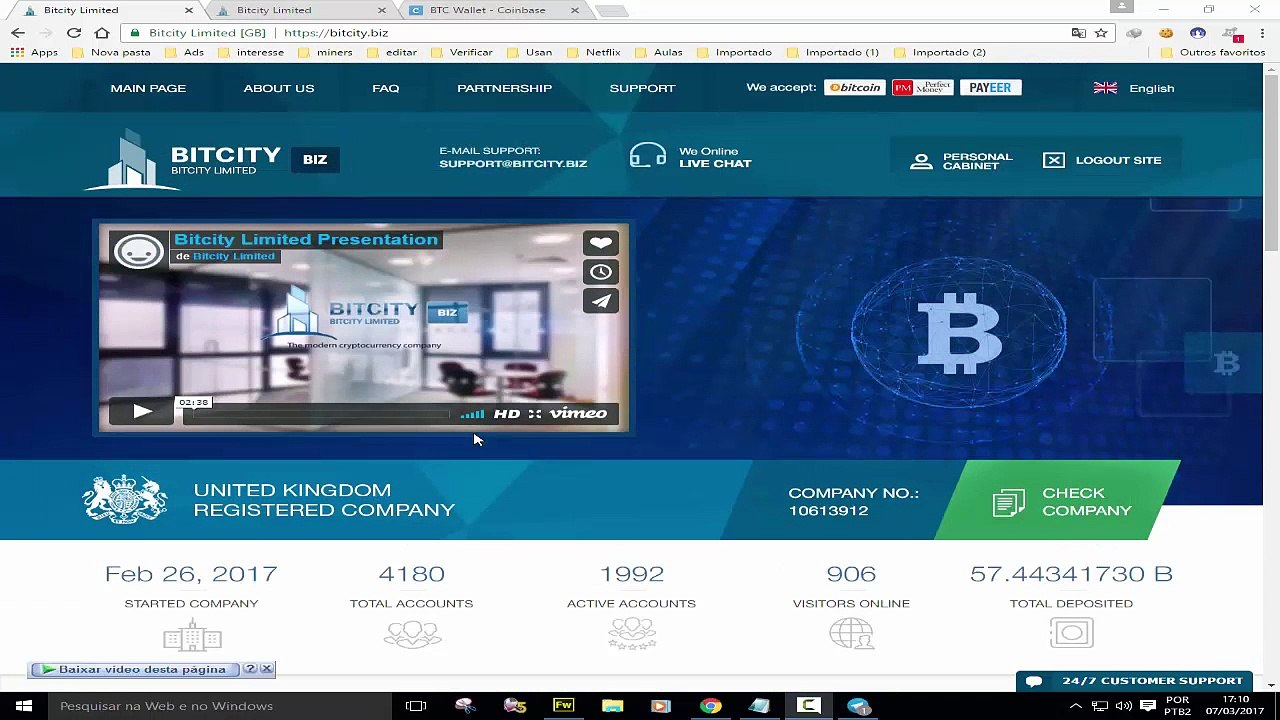This screenshot has height=720, width=1280.
Task: Open the Vimeo logo link in player
Action: click(x=578, y=414)
